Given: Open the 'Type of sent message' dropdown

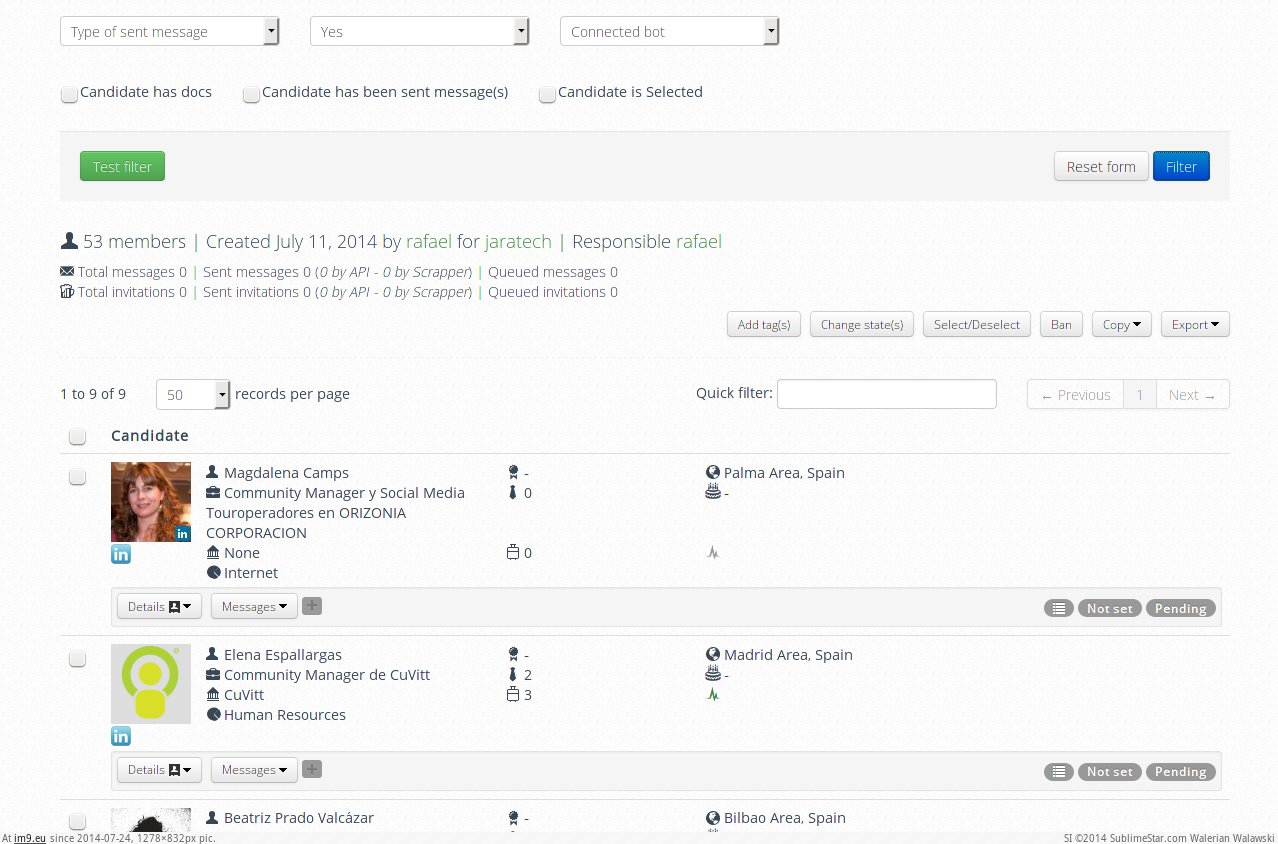Looking at the screenshot, I should pyautogui.click(x=170, y=32).
